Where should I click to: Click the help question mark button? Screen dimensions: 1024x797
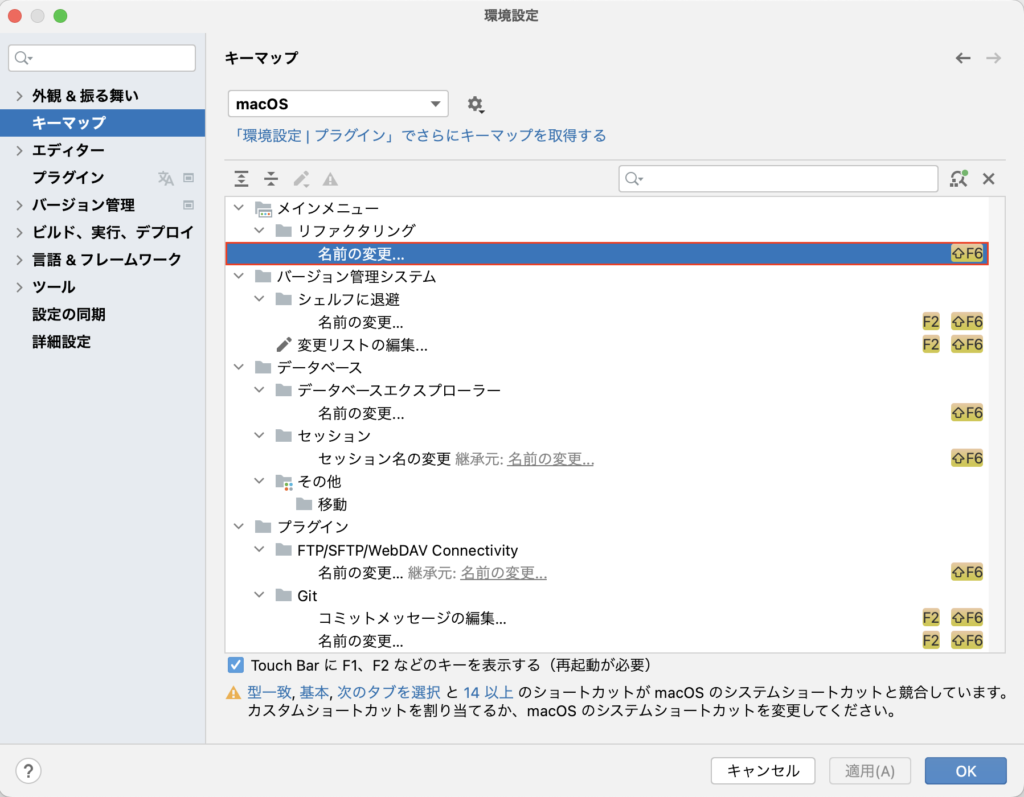click(x=28, y=771)
